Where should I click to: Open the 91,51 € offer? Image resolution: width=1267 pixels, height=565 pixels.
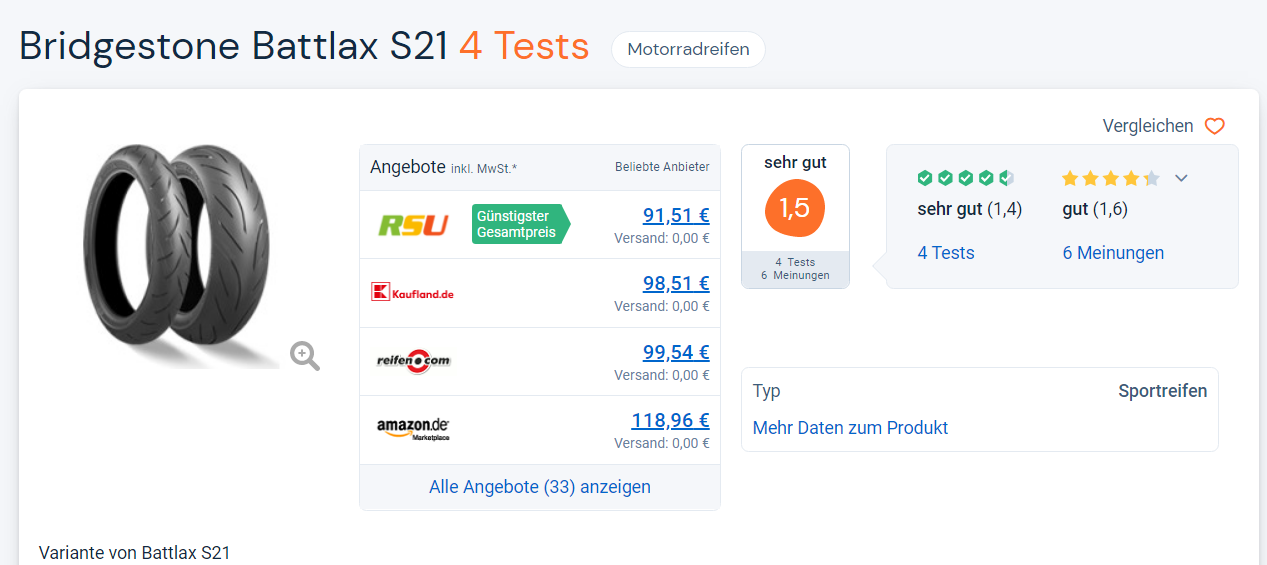(x=676, y=215)
